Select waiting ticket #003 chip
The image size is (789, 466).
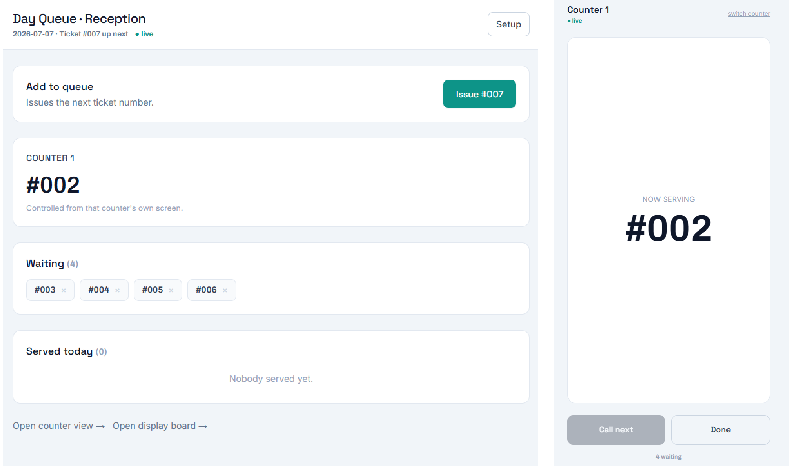click(x=50, y=290)
